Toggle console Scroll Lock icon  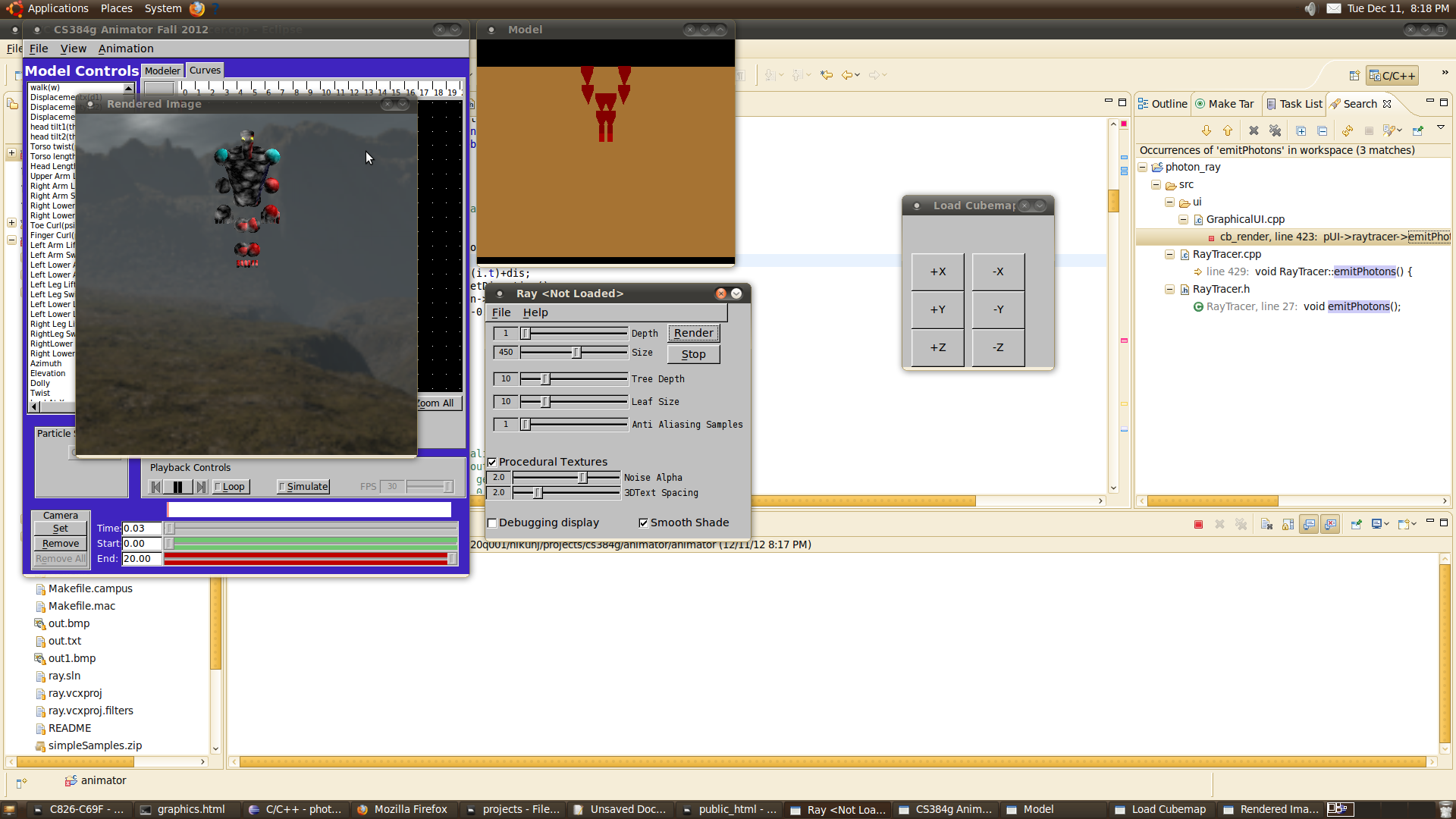coord(1288,524)
